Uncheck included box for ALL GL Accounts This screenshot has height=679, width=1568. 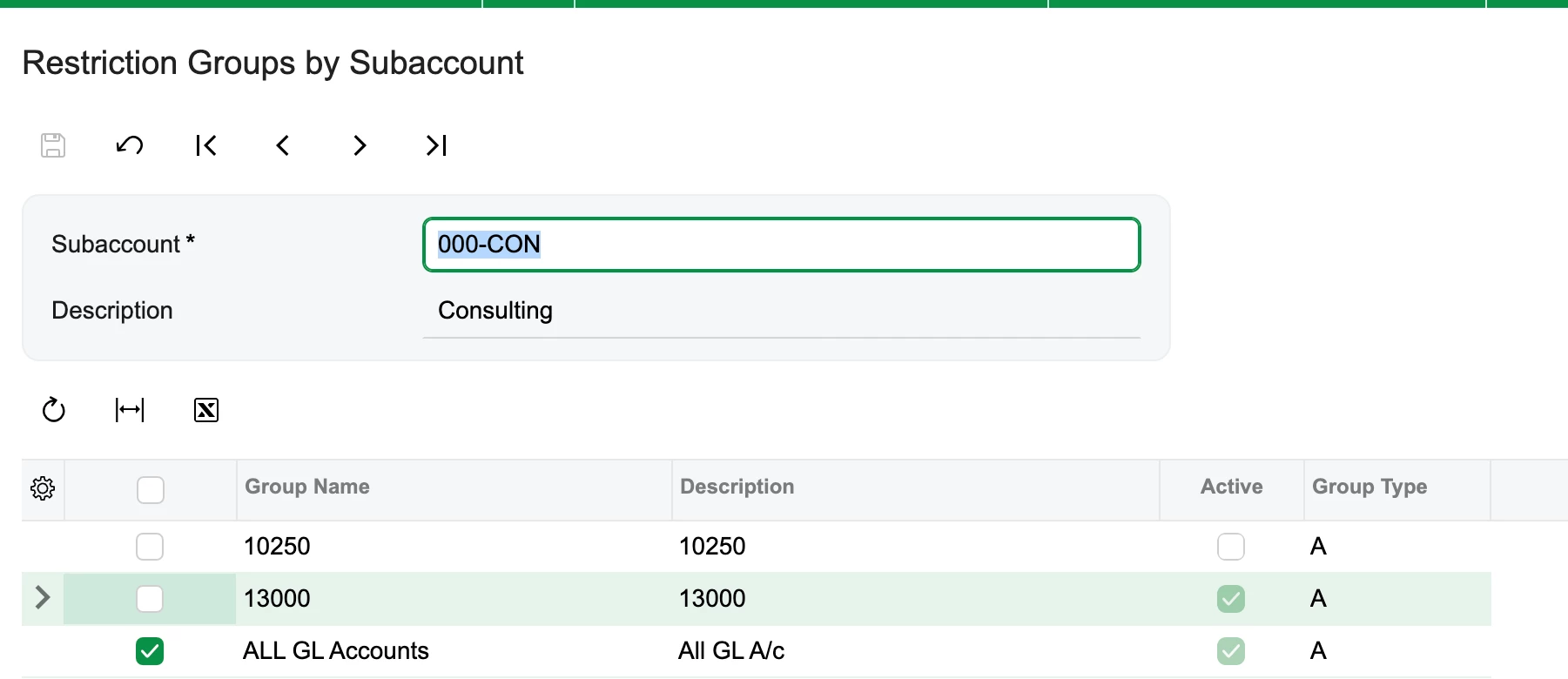(150, 651)
